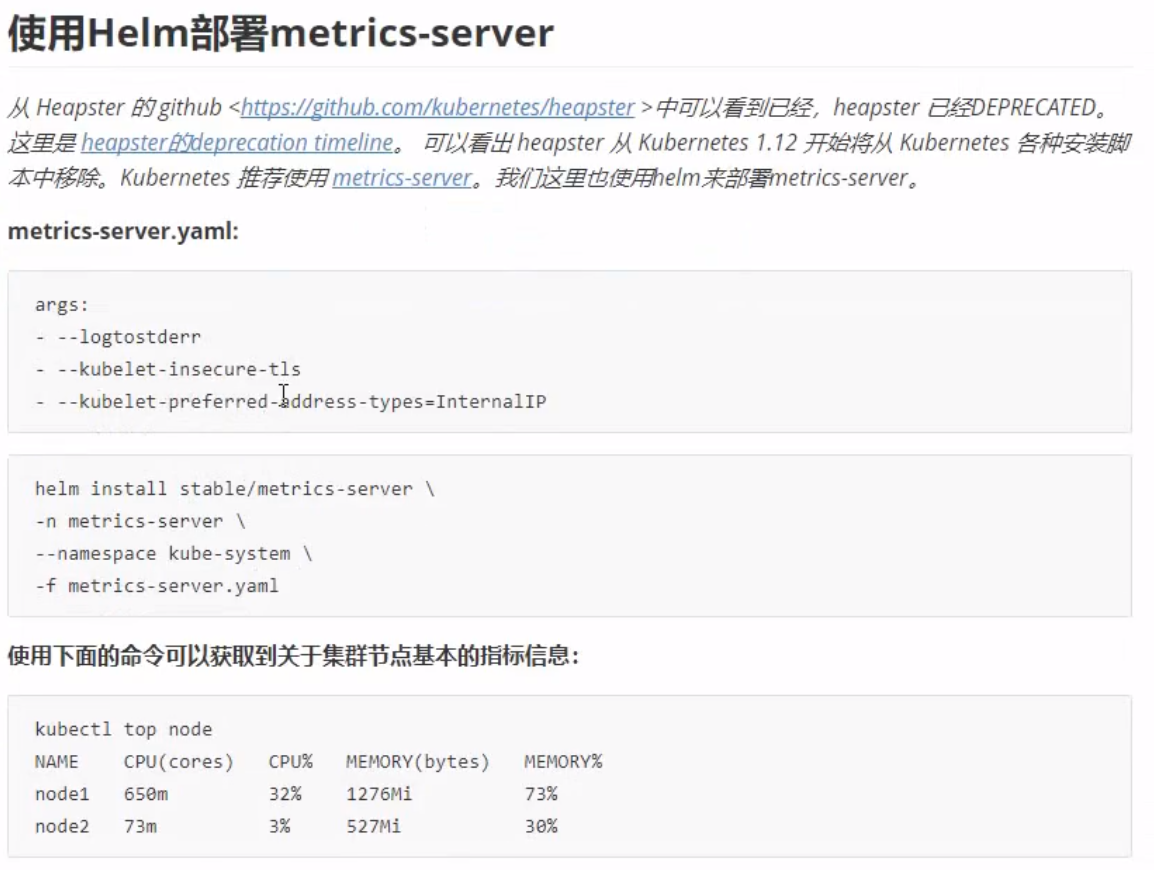Click the 'node2' row name

point(62,827)
